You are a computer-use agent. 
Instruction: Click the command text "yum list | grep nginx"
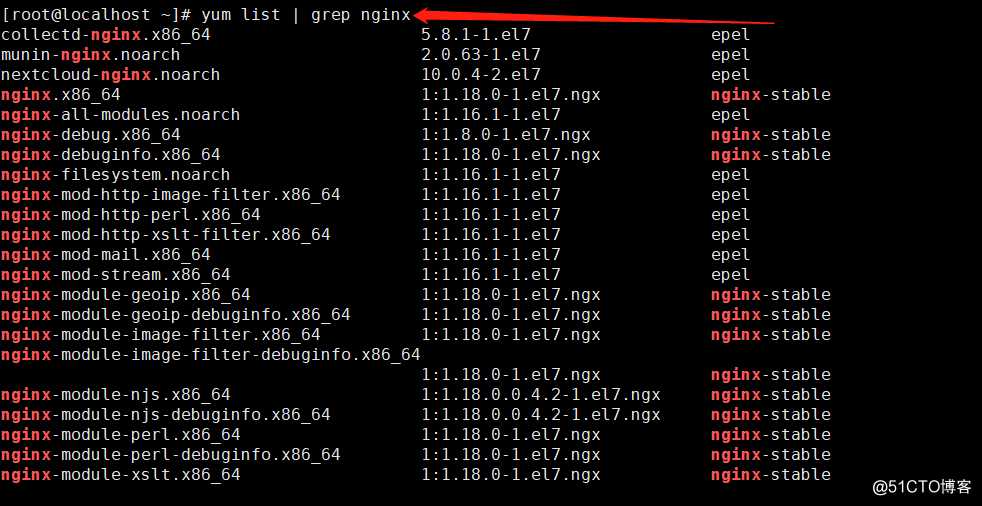306,14
